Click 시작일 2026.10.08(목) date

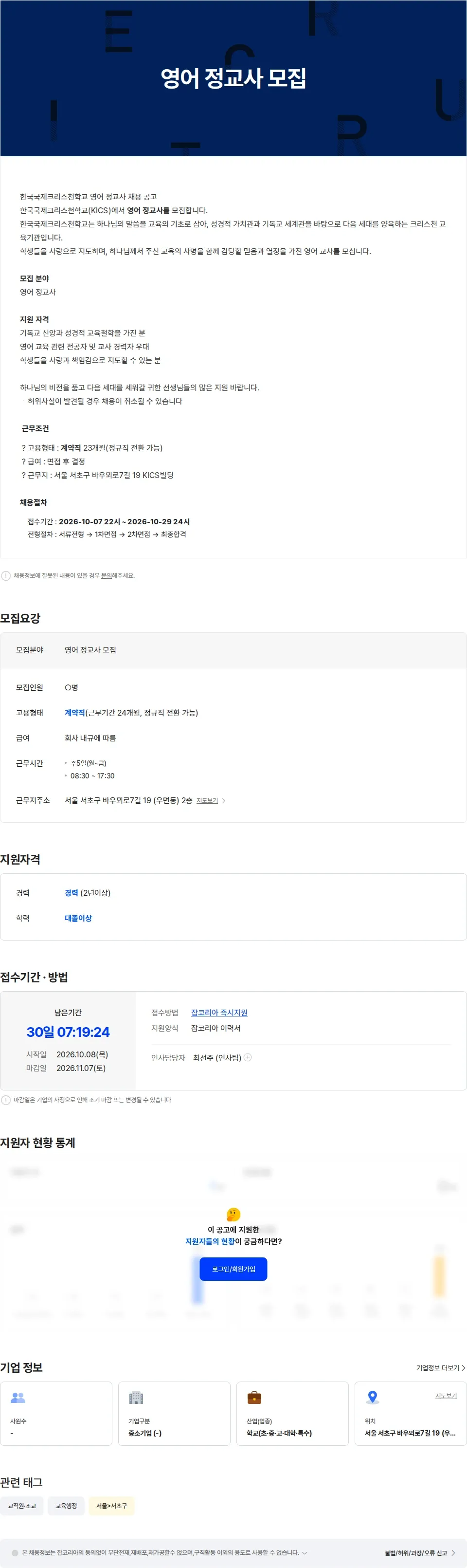[x=82, y=1054]
